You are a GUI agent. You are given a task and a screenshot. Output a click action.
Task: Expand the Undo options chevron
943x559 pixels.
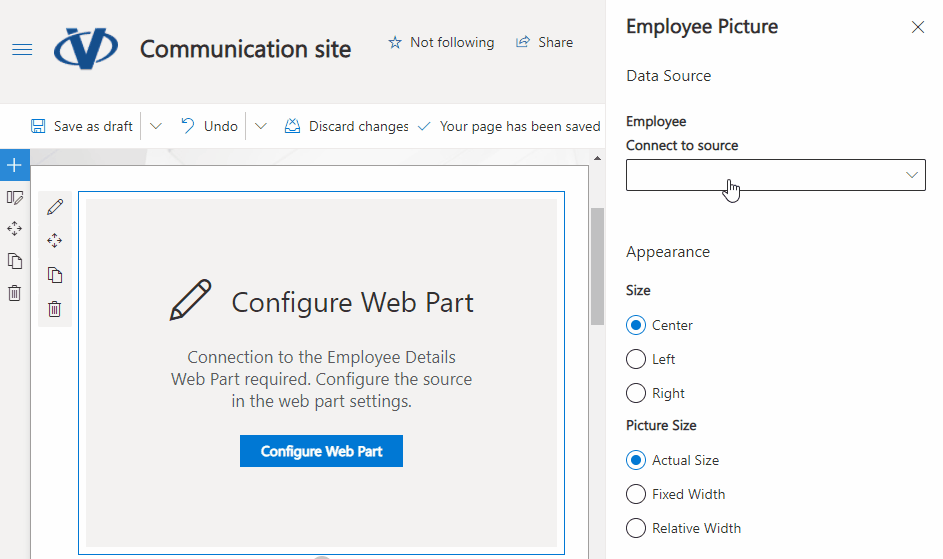[260, 126]
